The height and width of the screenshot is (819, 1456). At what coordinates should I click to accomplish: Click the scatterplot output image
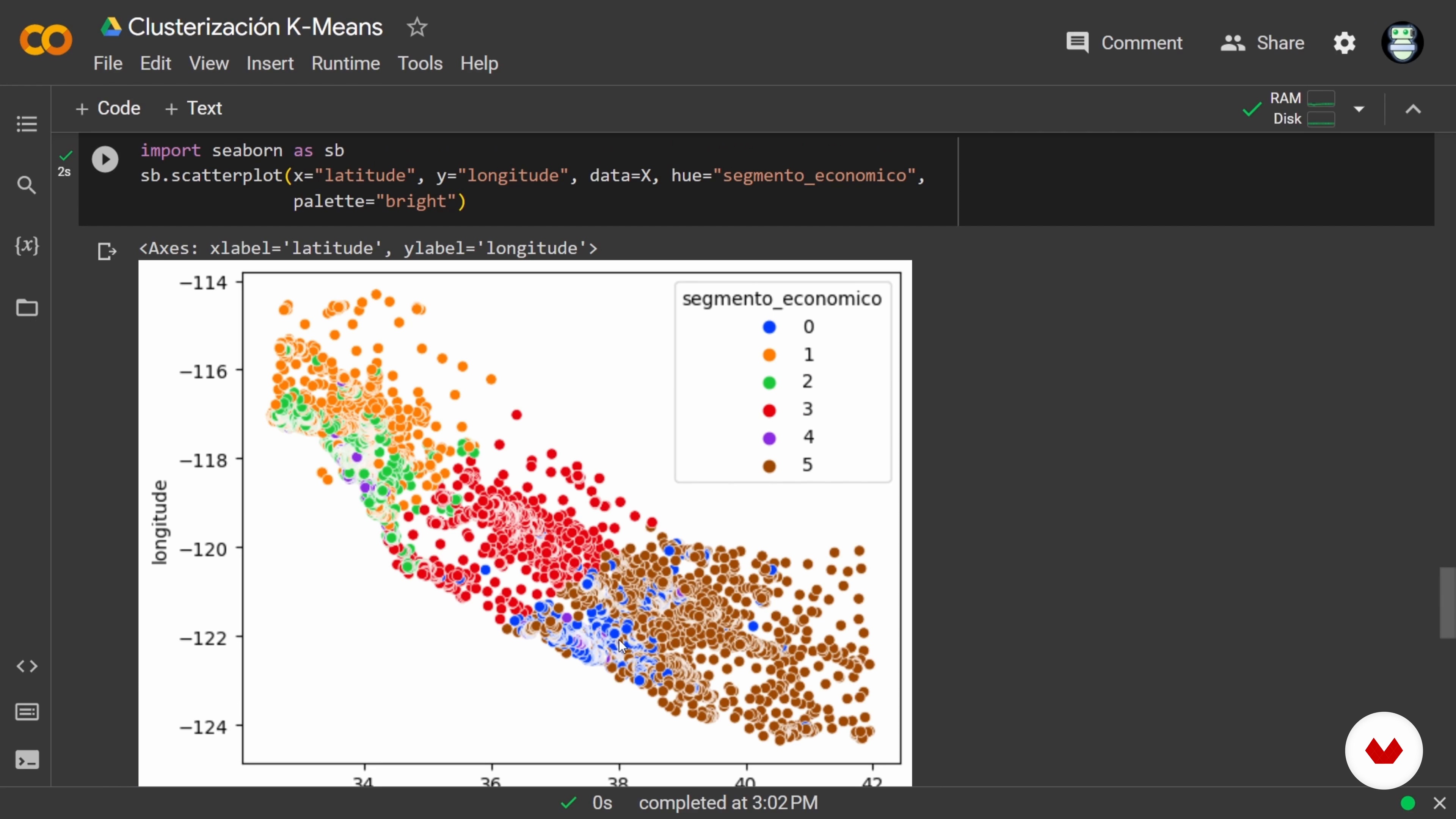[525, 523]
